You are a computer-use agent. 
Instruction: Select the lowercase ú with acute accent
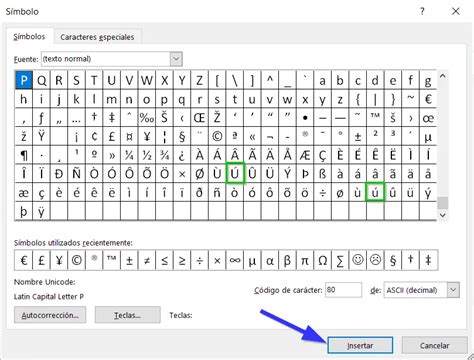(375, 192)
